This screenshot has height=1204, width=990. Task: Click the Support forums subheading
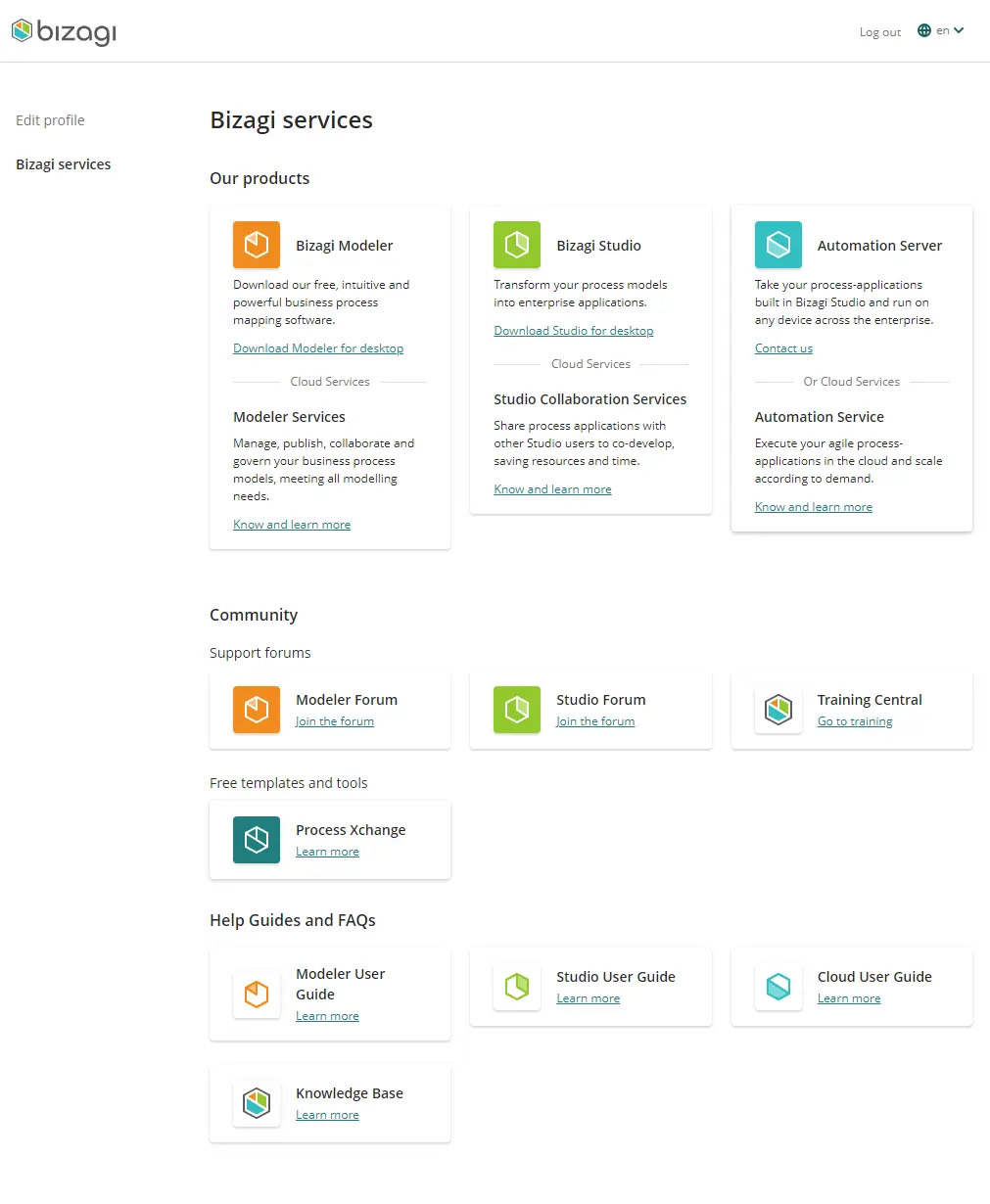260,653
